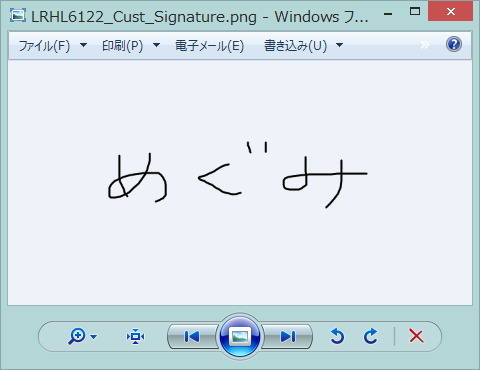Expand the 書き込み(U) dropdown arrow
480x370 pixels.
point(339,45)
